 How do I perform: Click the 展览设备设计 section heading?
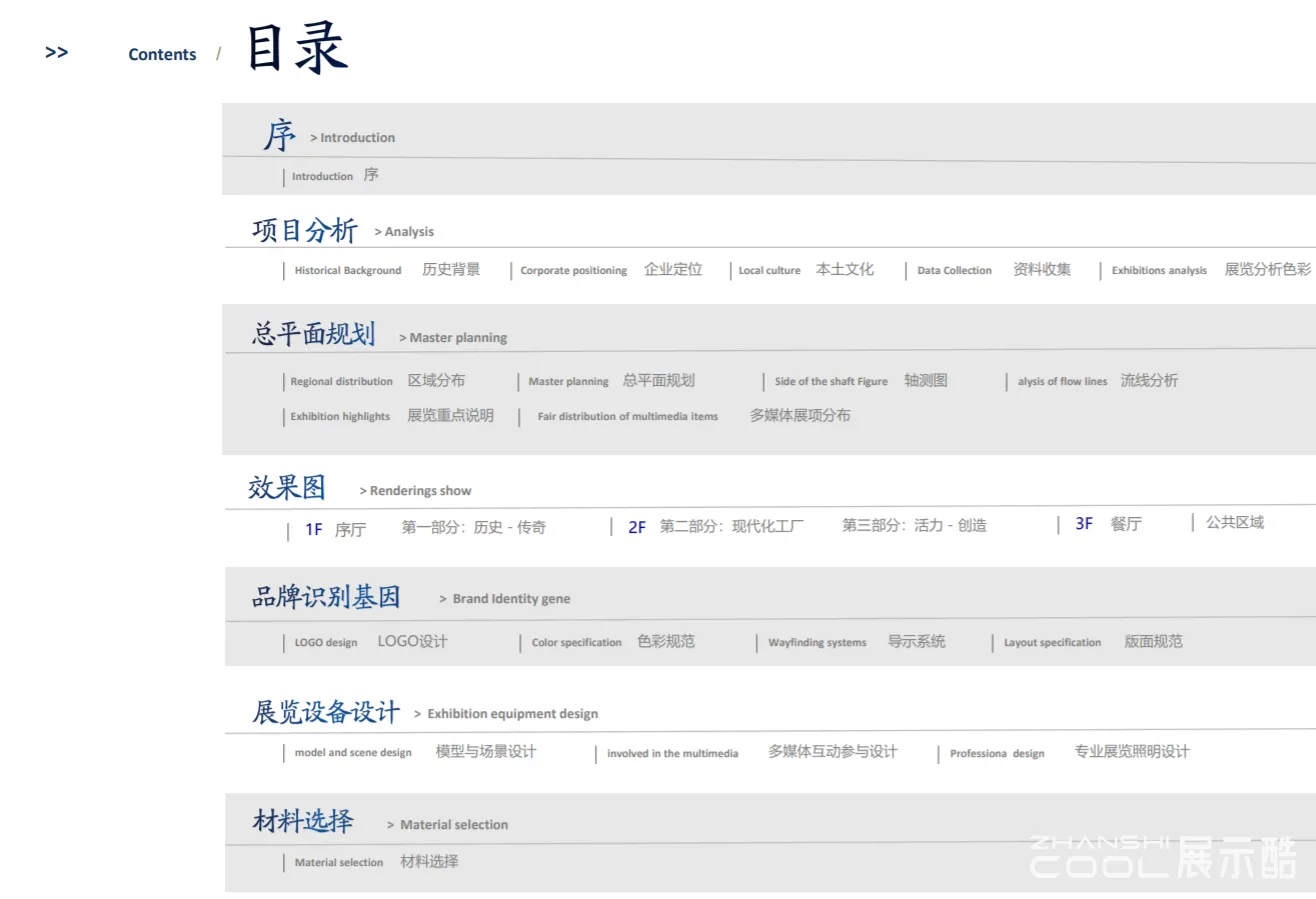point(326,712)
